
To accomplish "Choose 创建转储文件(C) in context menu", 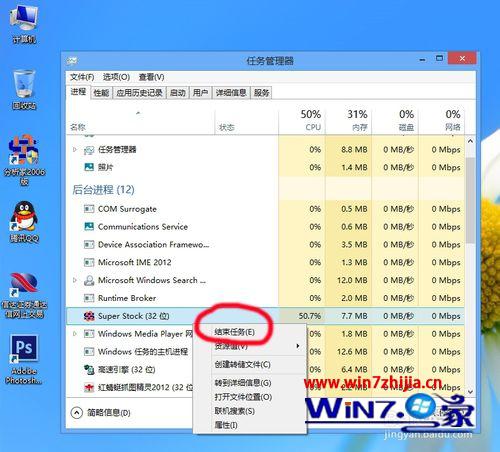I will pos(242,365).
